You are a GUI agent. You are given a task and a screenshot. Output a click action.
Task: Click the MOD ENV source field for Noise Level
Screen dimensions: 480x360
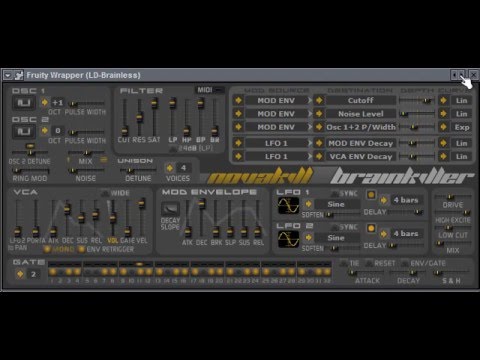tap(276, 114)
